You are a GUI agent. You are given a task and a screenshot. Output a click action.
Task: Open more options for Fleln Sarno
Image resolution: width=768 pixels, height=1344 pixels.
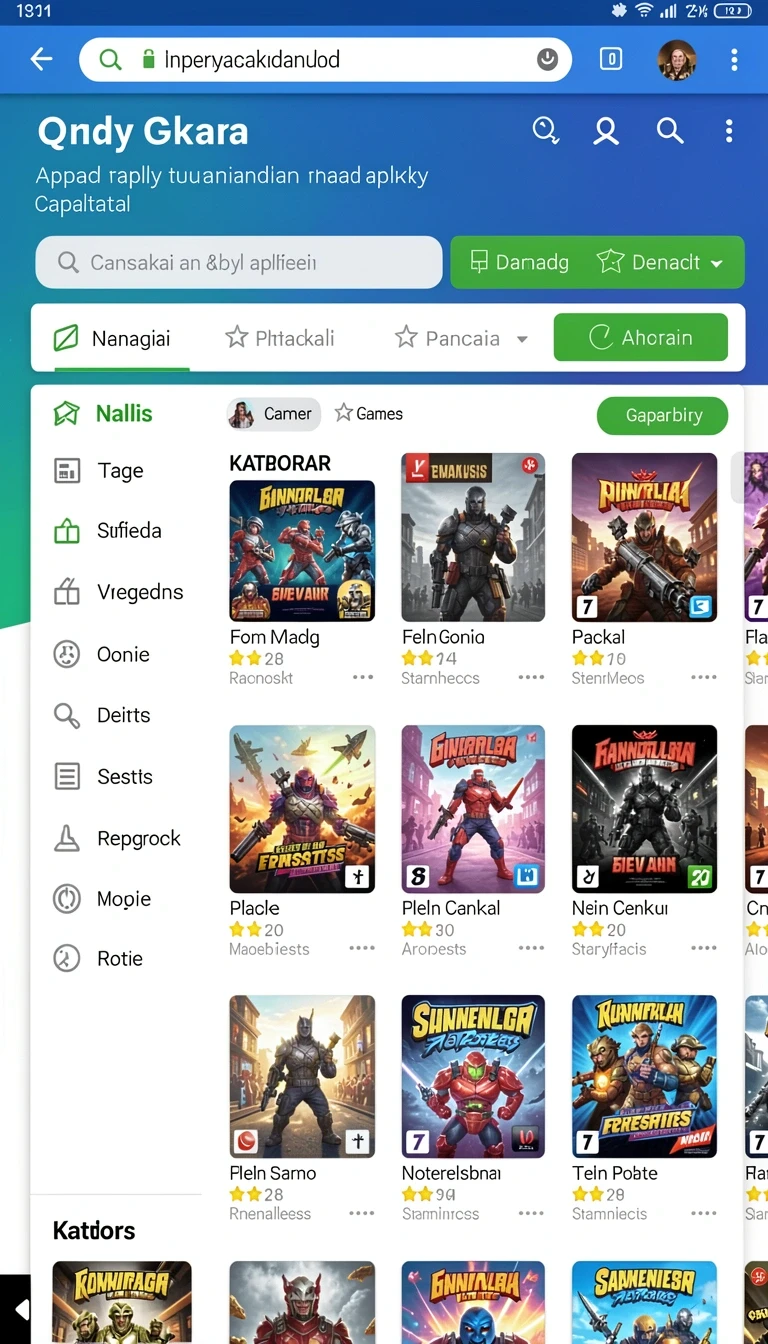(x=362, y=1214)
